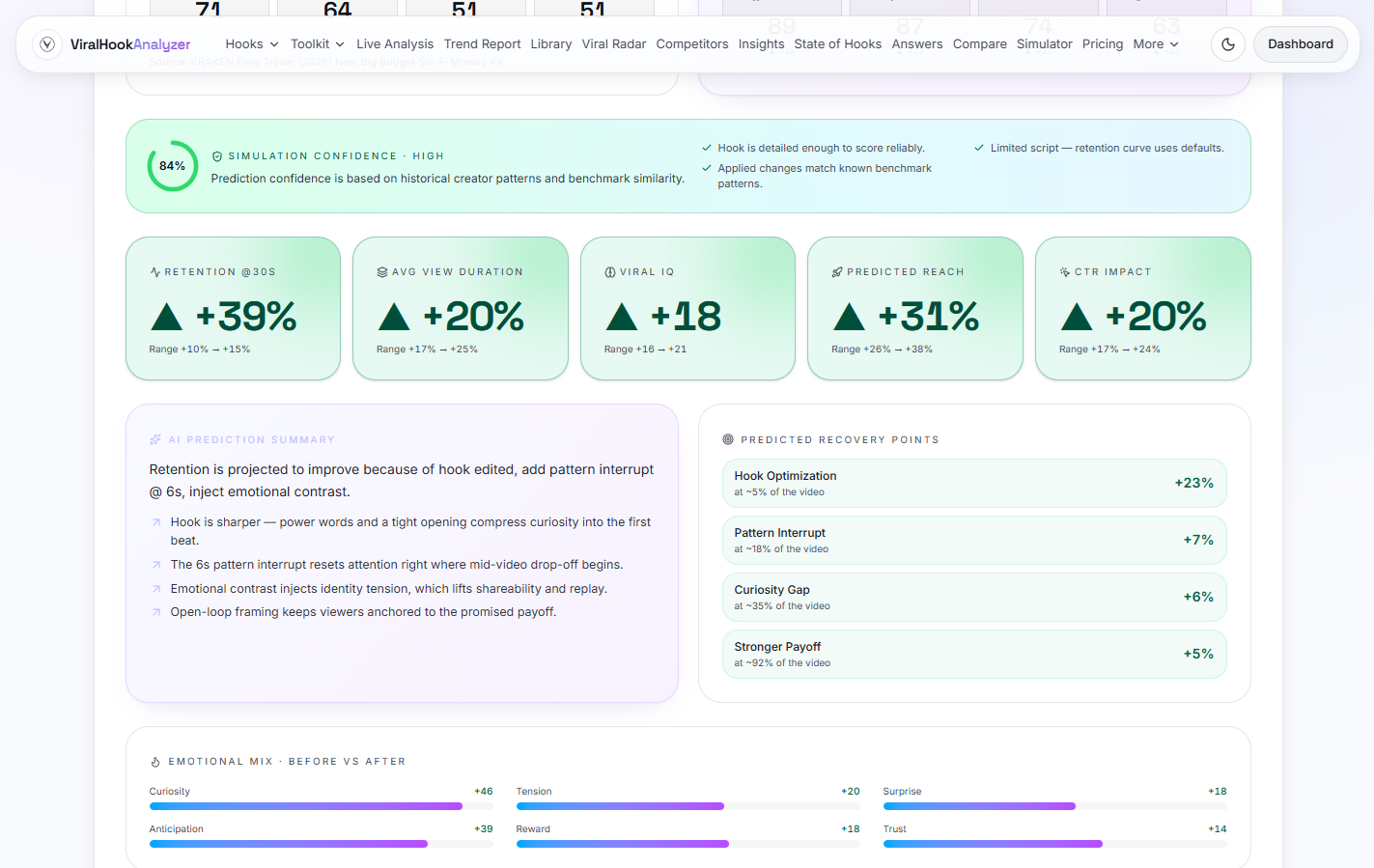Visit the Pricing page
Viewport: 1374px width, 868px height.
(x=1102, y=44)
